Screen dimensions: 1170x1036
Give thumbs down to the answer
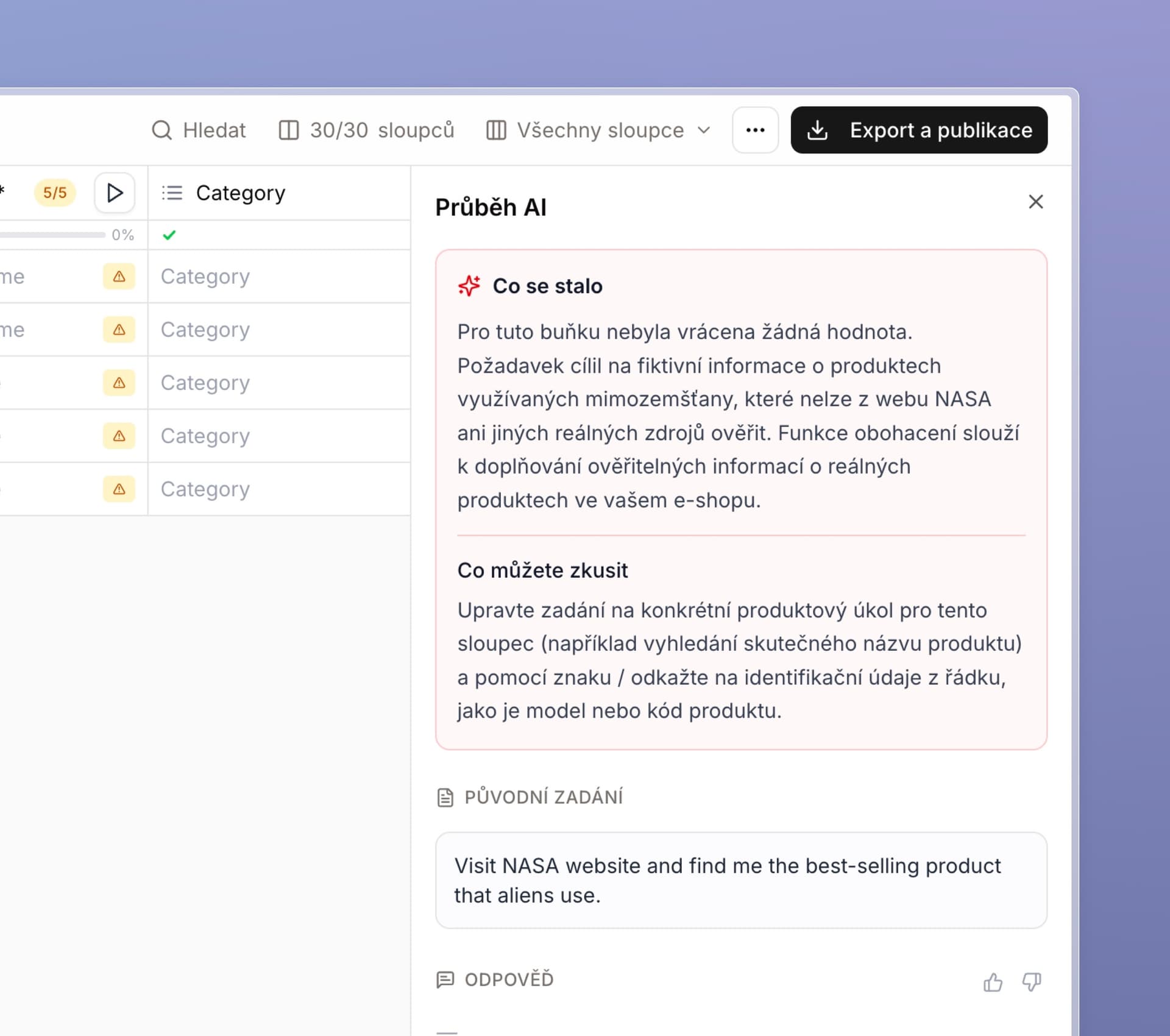[1032, 982]
